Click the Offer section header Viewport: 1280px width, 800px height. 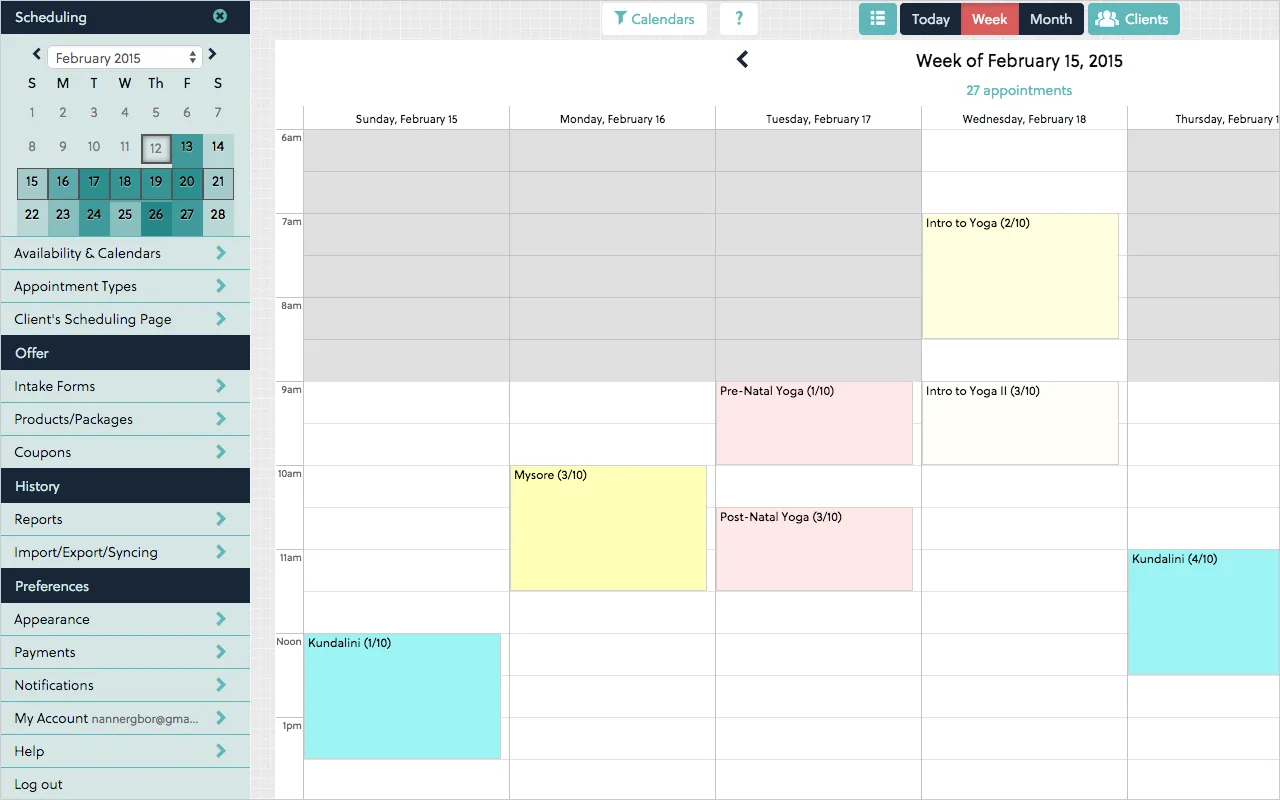pos(125,353)
